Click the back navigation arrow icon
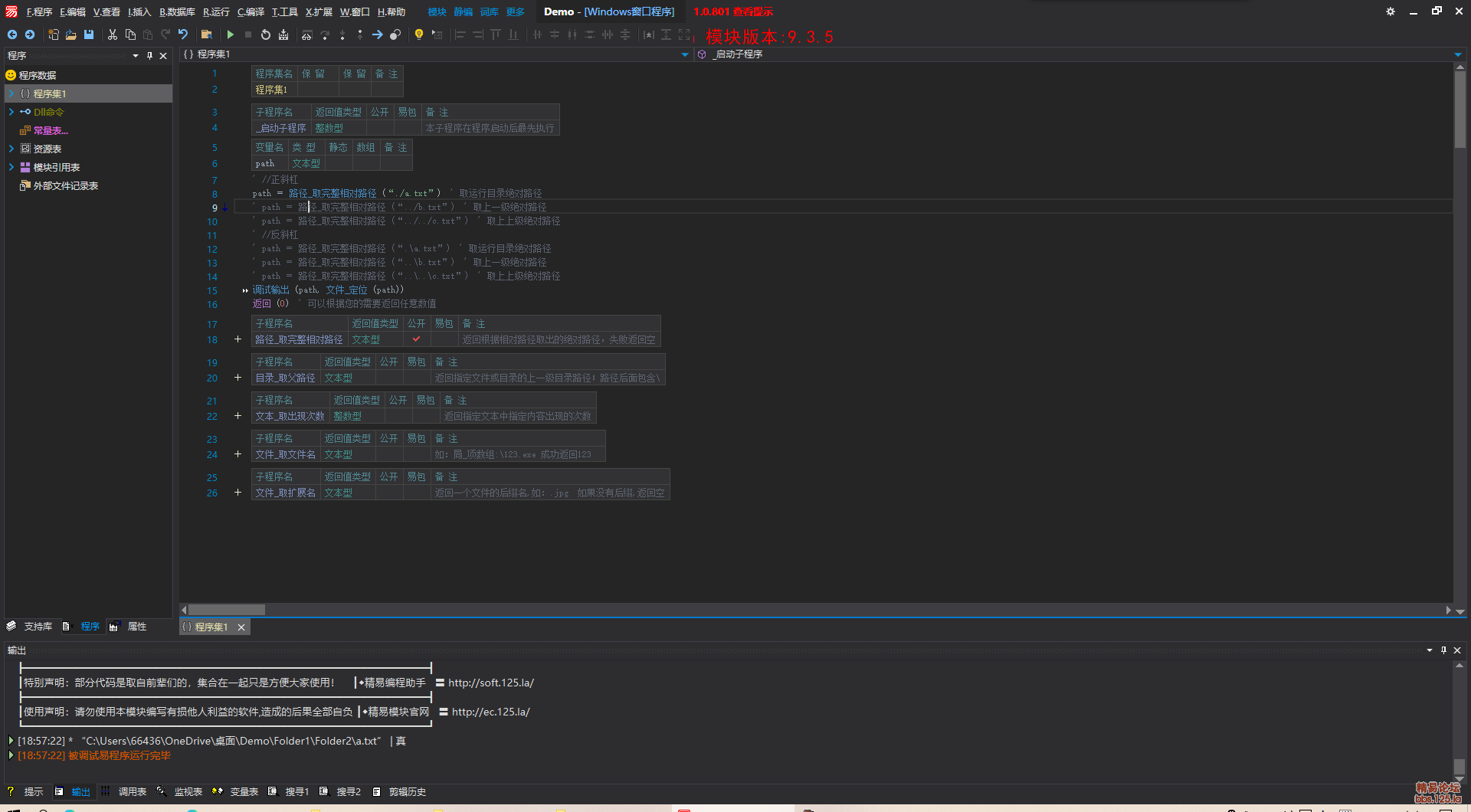 coord(12,34)
